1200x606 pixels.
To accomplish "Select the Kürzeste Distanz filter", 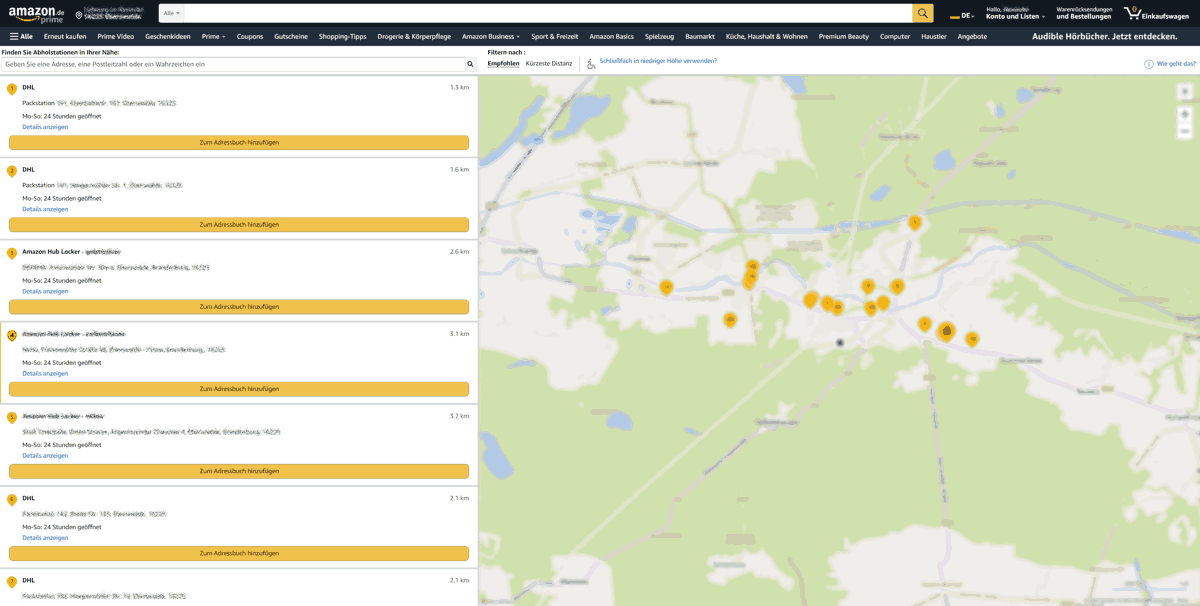I will tap(549, 64).
